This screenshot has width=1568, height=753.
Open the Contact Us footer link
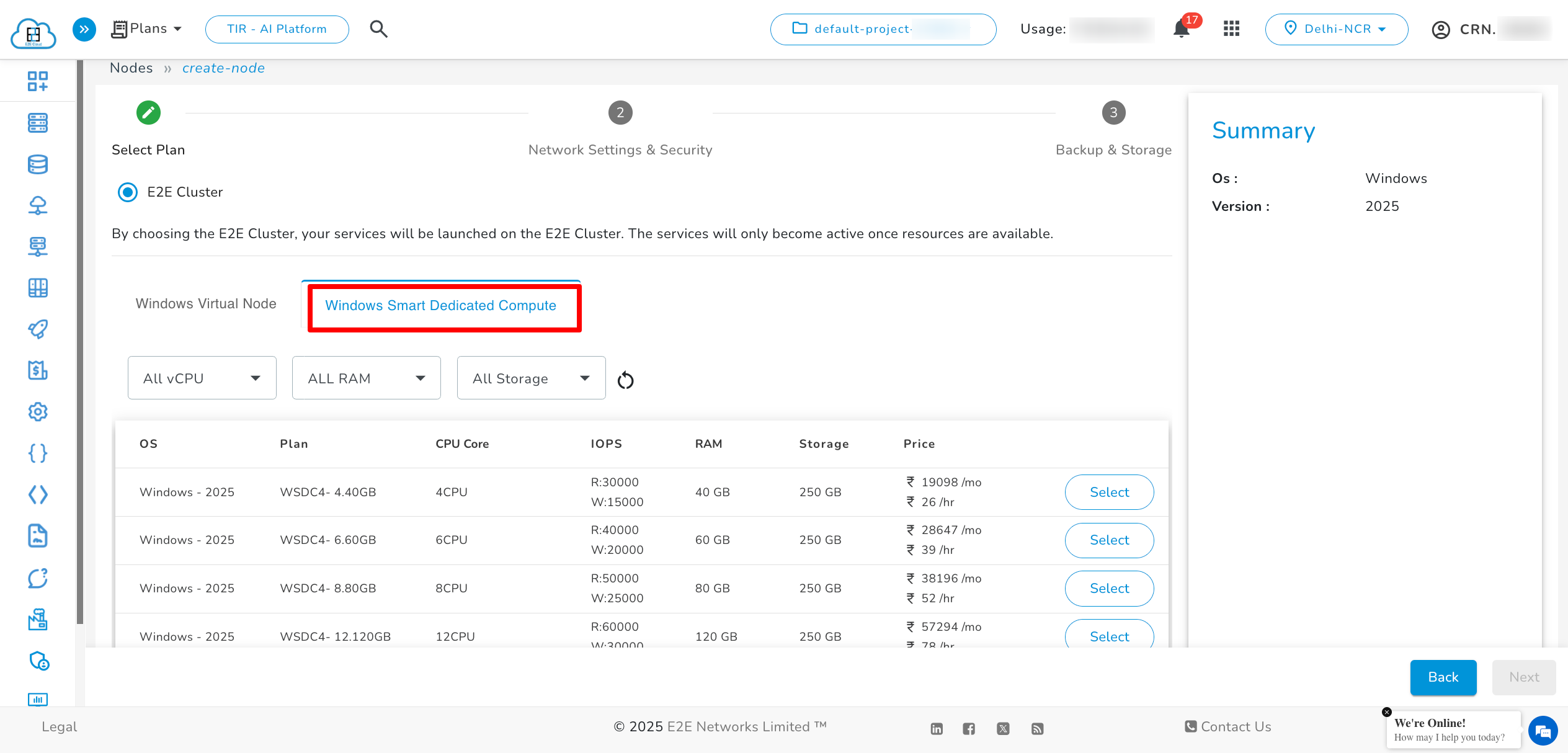1228,726
